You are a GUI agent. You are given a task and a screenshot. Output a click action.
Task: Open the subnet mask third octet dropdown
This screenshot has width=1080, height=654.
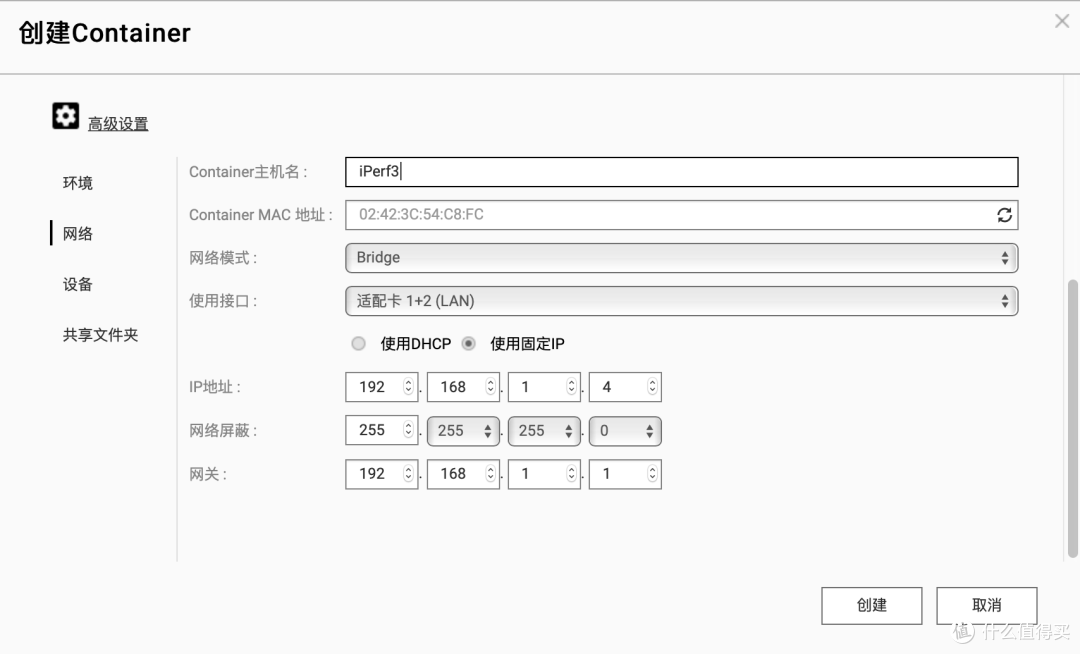coord(544,431)
